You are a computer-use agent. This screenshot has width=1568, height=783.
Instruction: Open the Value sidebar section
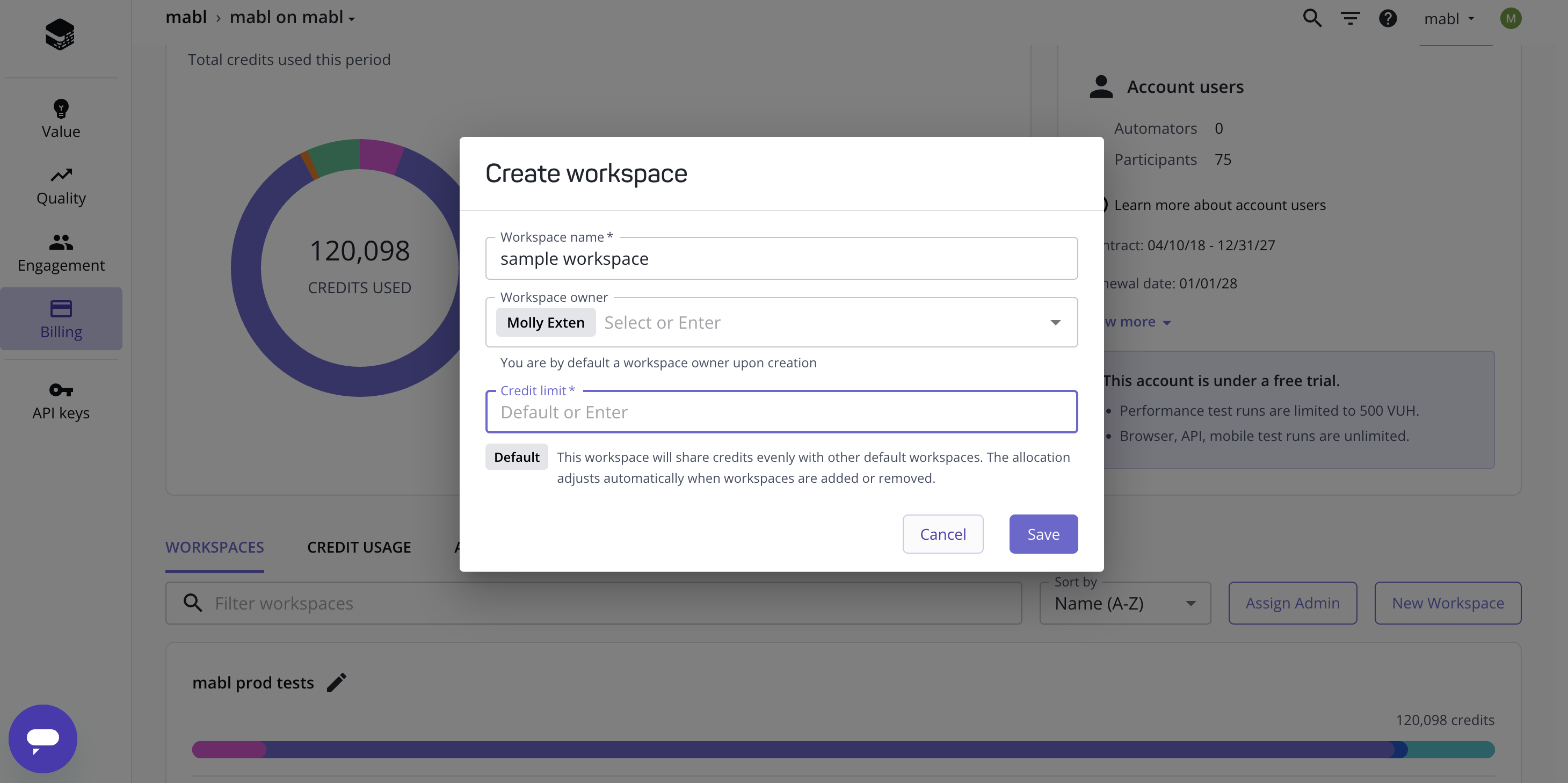point(61,119)
